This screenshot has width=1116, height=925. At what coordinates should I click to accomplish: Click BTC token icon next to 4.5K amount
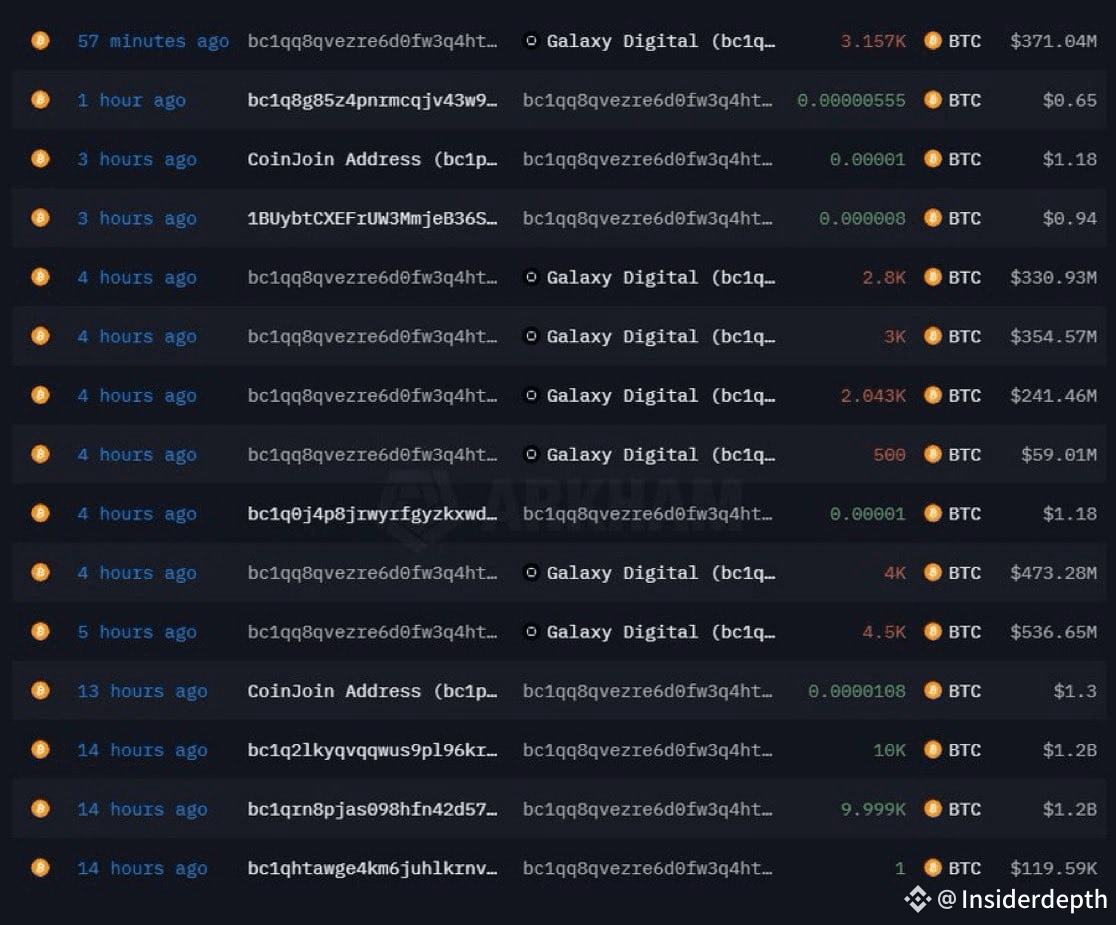[932, 631]
